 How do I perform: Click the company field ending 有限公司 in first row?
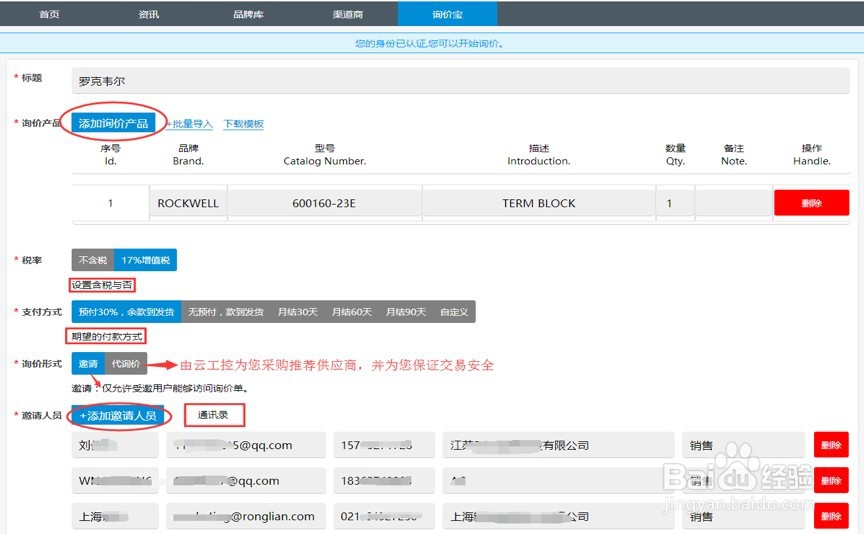click(x=559, y=445)
